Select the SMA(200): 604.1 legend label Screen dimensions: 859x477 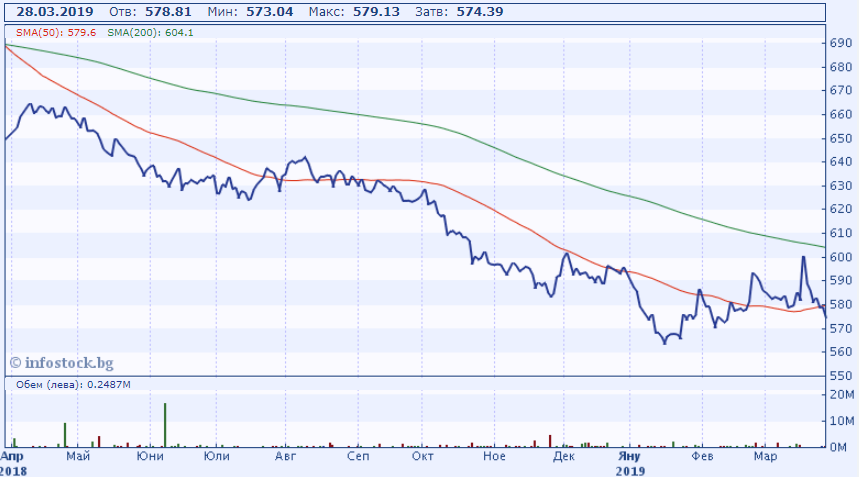[x=150, y=33]
